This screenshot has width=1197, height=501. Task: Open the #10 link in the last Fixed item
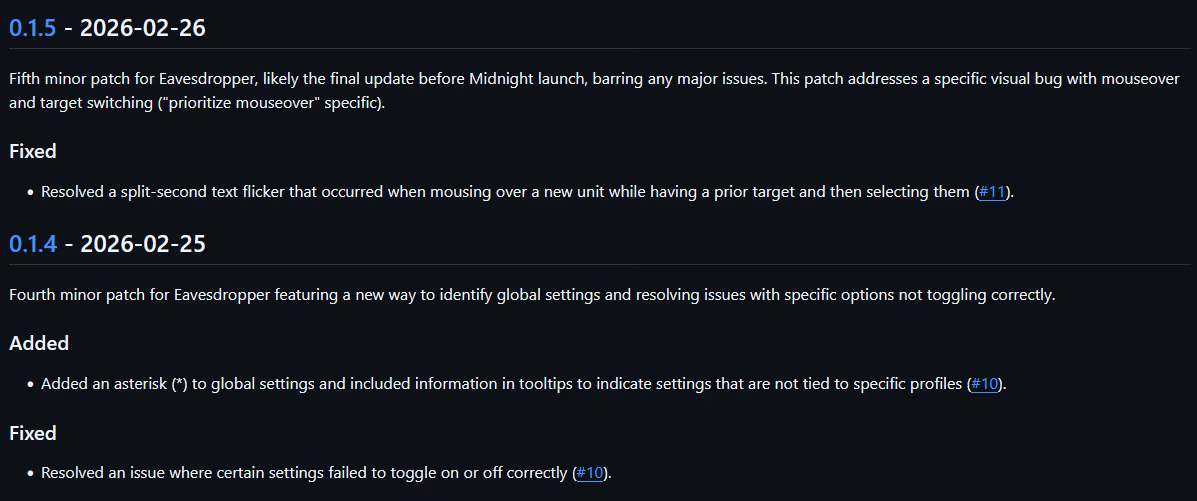tap(590, 473)
